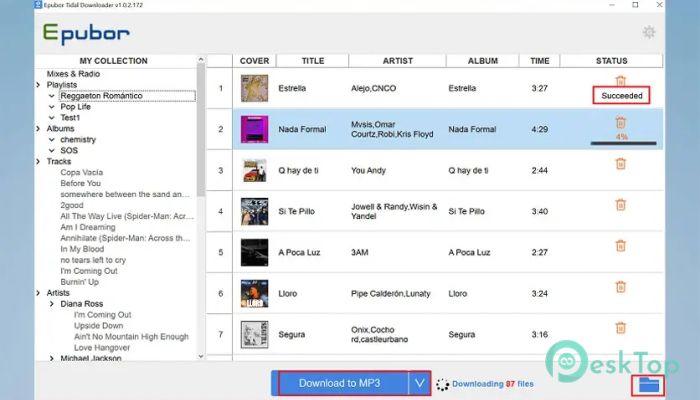Click the trash icon in Lloro row
This screenshot has height=400, width=700.
pos(621,287)
